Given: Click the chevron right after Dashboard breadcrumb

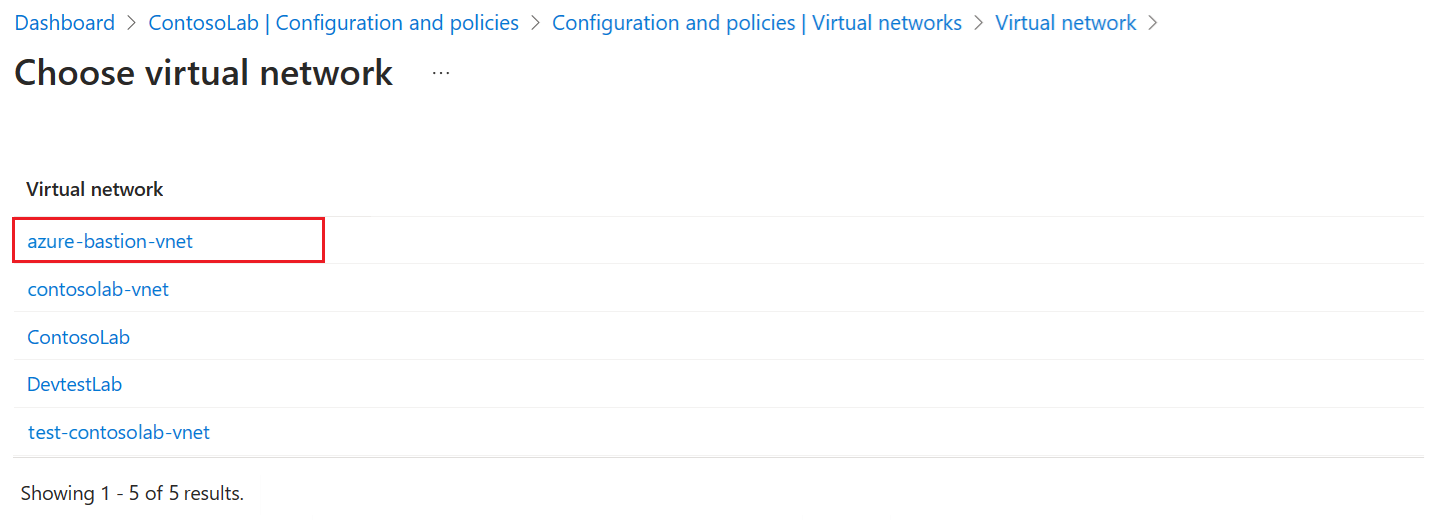Looking at the screenshot, I should point(132,22).
